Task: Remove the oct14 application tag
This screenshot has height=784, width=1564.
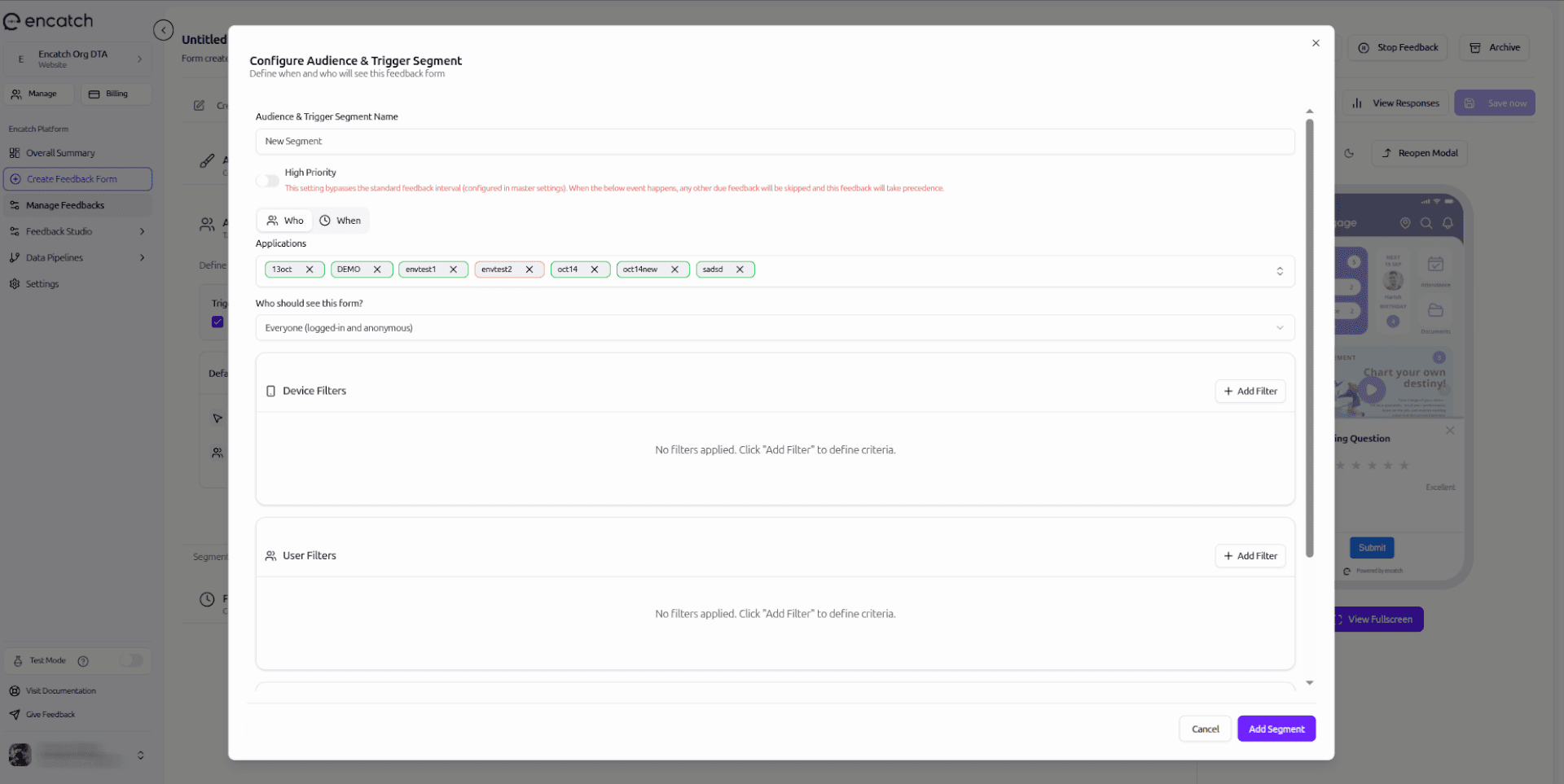Action: 595,269
